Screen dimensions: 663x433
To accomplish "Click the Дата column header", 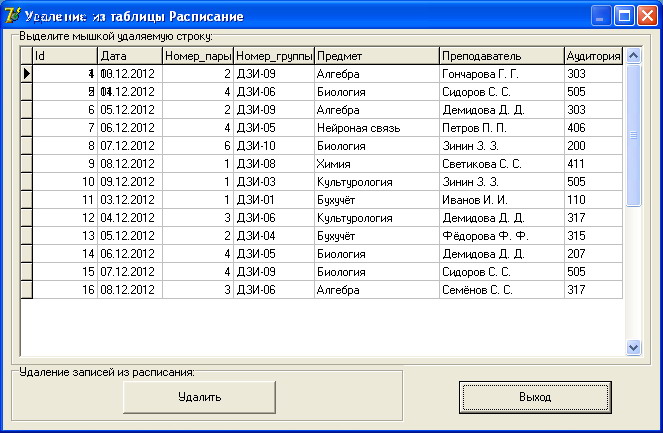I will click(x=130, y=56).
